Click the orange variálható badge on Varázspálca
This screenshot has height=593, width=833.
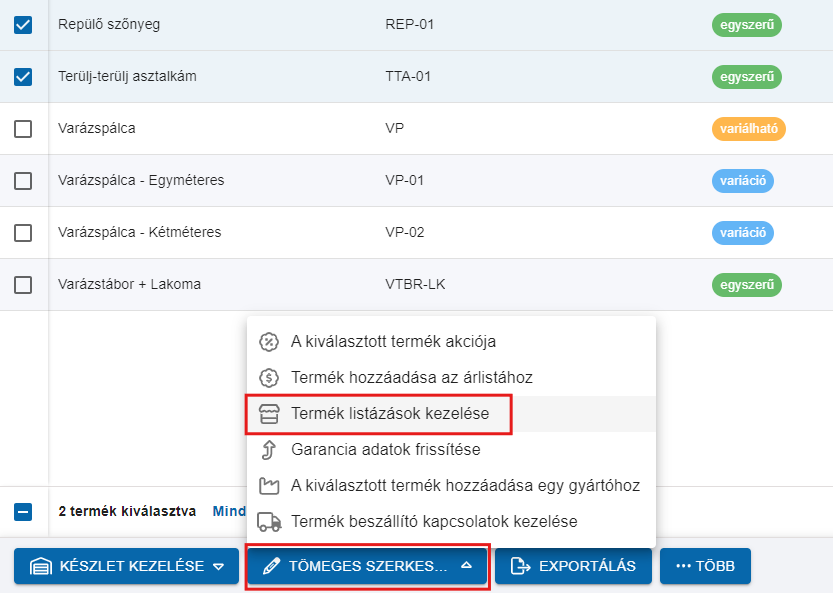point(748,129)
